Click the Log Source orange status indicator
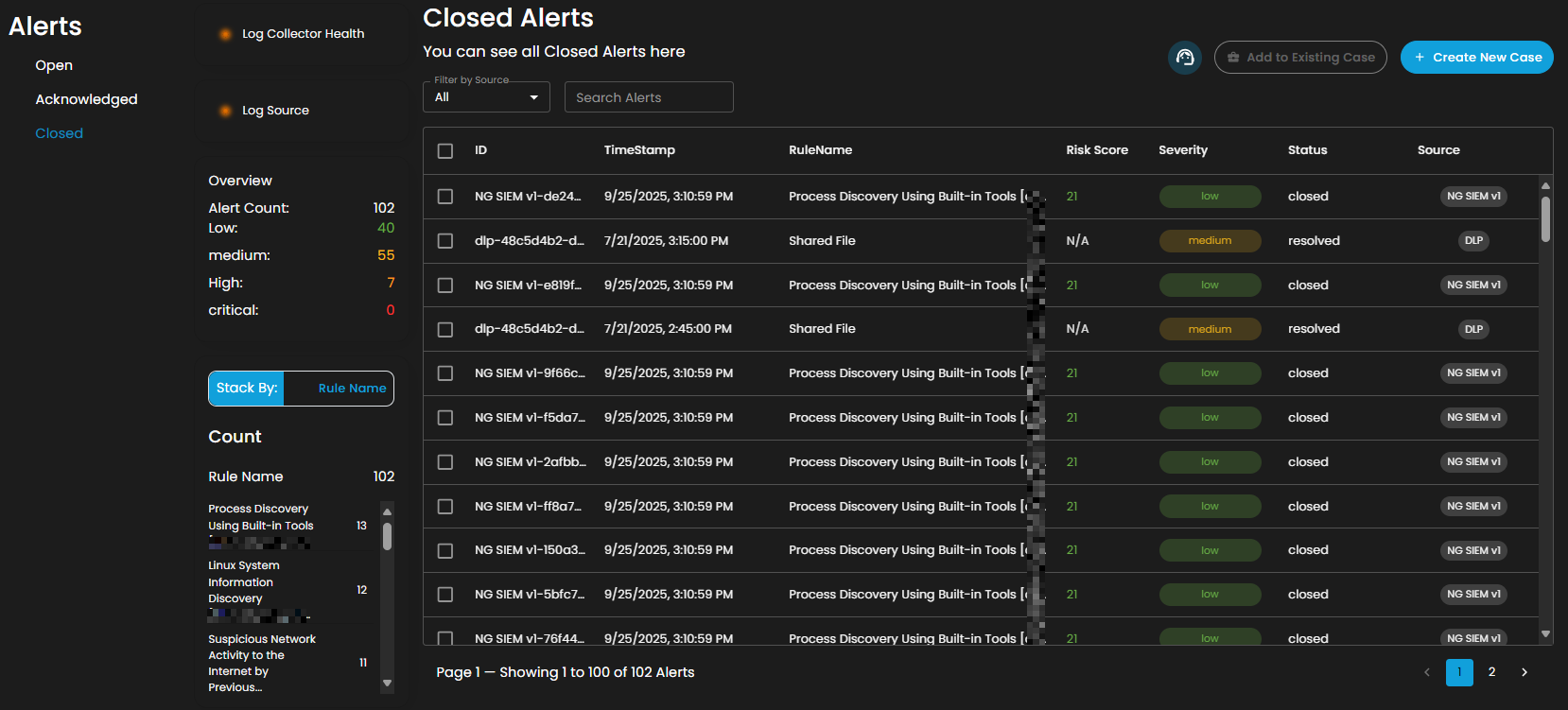 tap(225, 111)
